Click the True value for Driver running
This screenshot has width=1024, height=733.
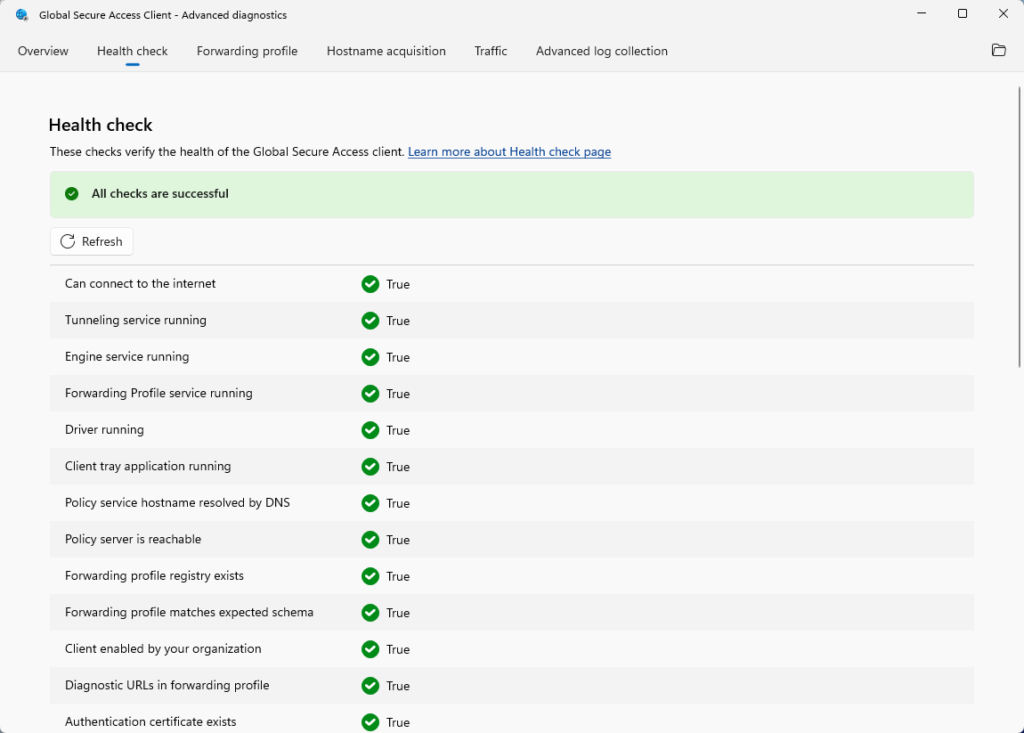point(398,431)
